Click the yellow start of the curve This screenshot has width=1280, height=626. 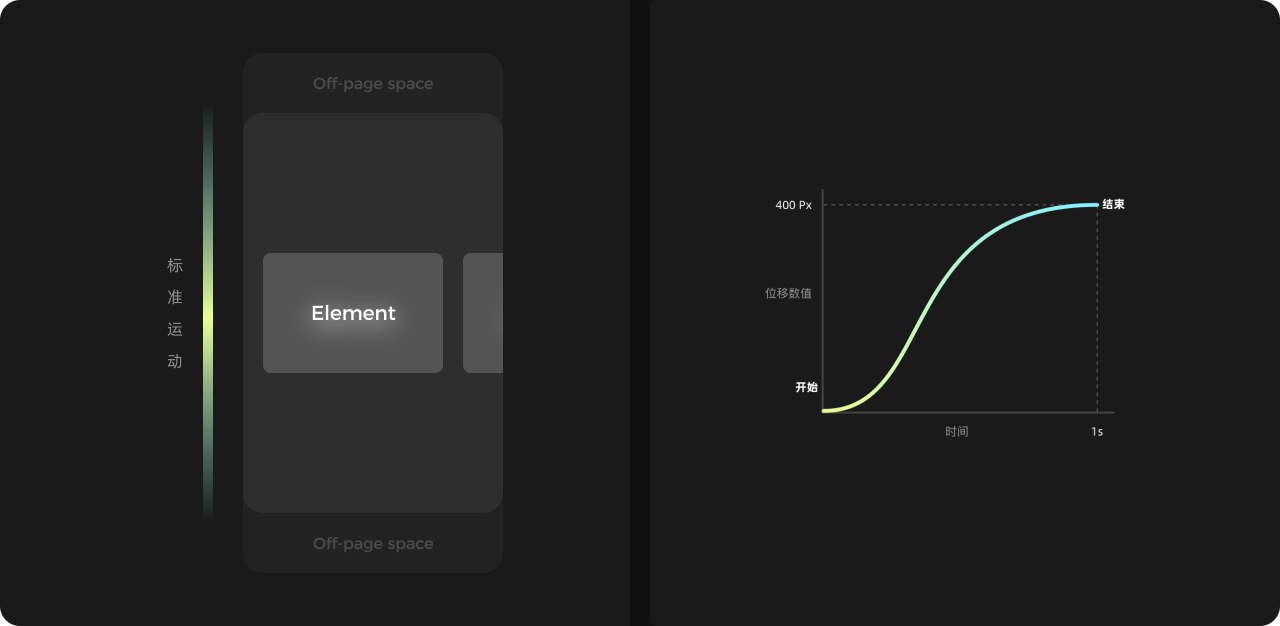point(828,410)
